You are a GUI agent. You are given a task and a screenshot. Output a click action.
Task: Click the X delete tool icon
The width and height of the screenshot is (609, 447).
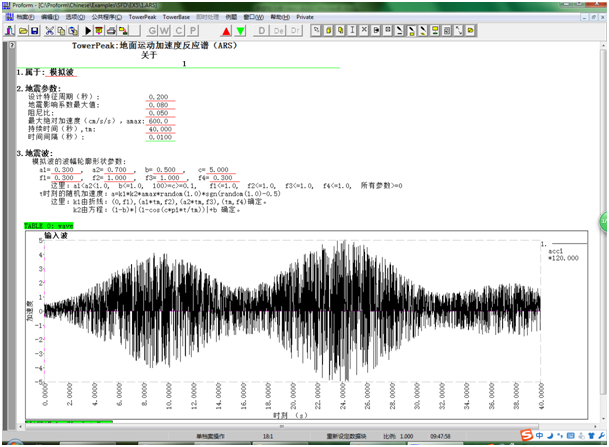(364, 30)
